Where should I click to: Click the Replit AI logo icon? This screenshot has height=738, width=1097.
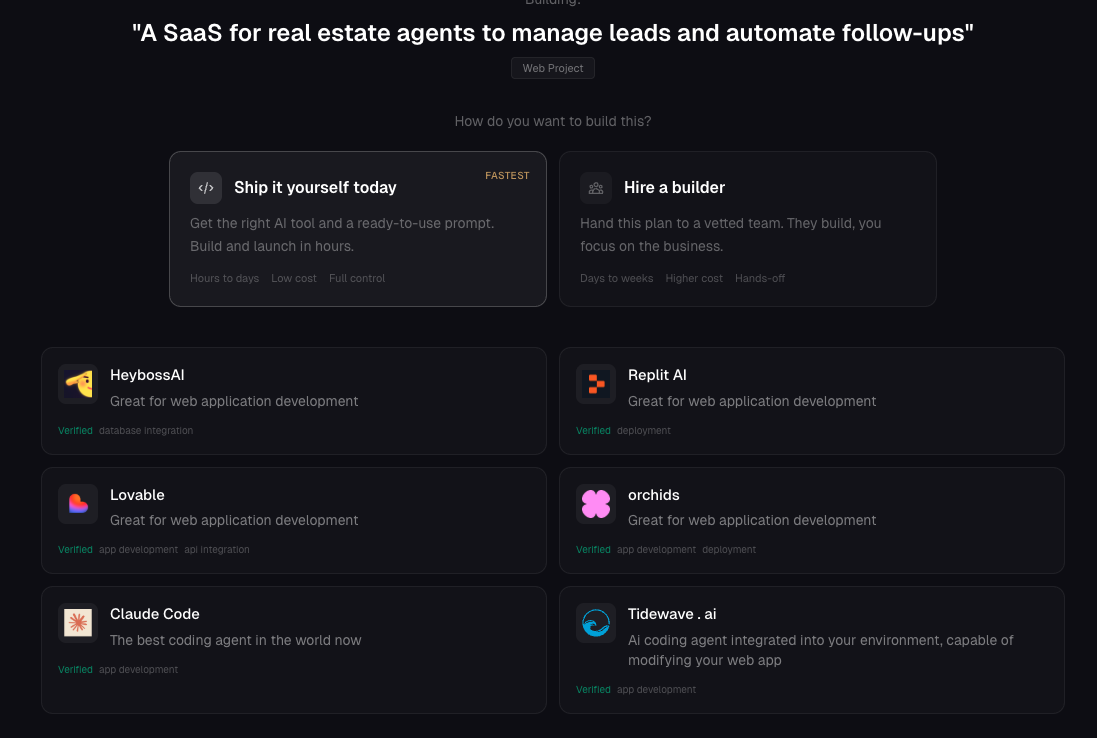[596, 384]
